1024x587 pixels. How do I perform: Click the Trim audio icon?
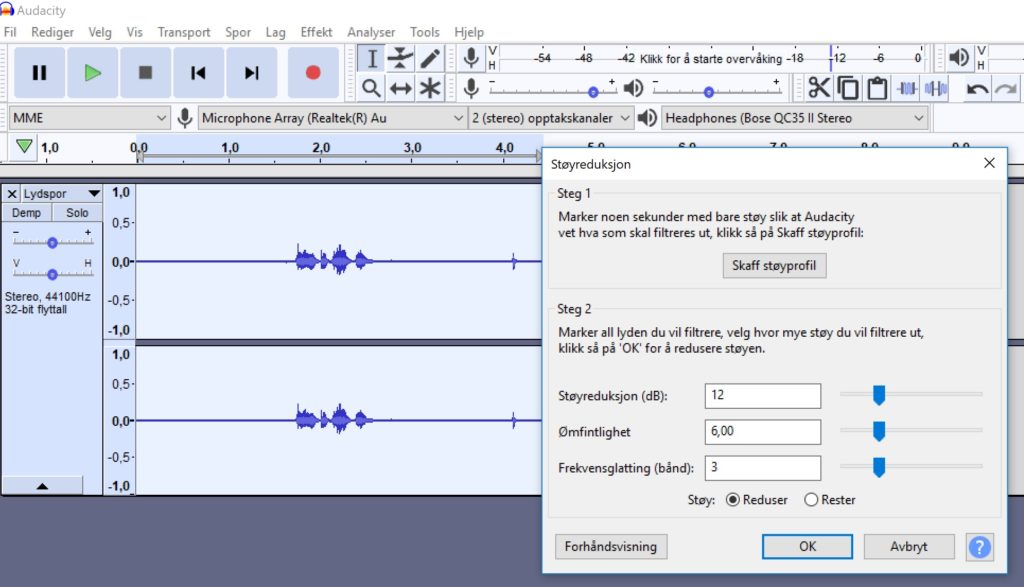pyautogui.click(x=906, y=87)
